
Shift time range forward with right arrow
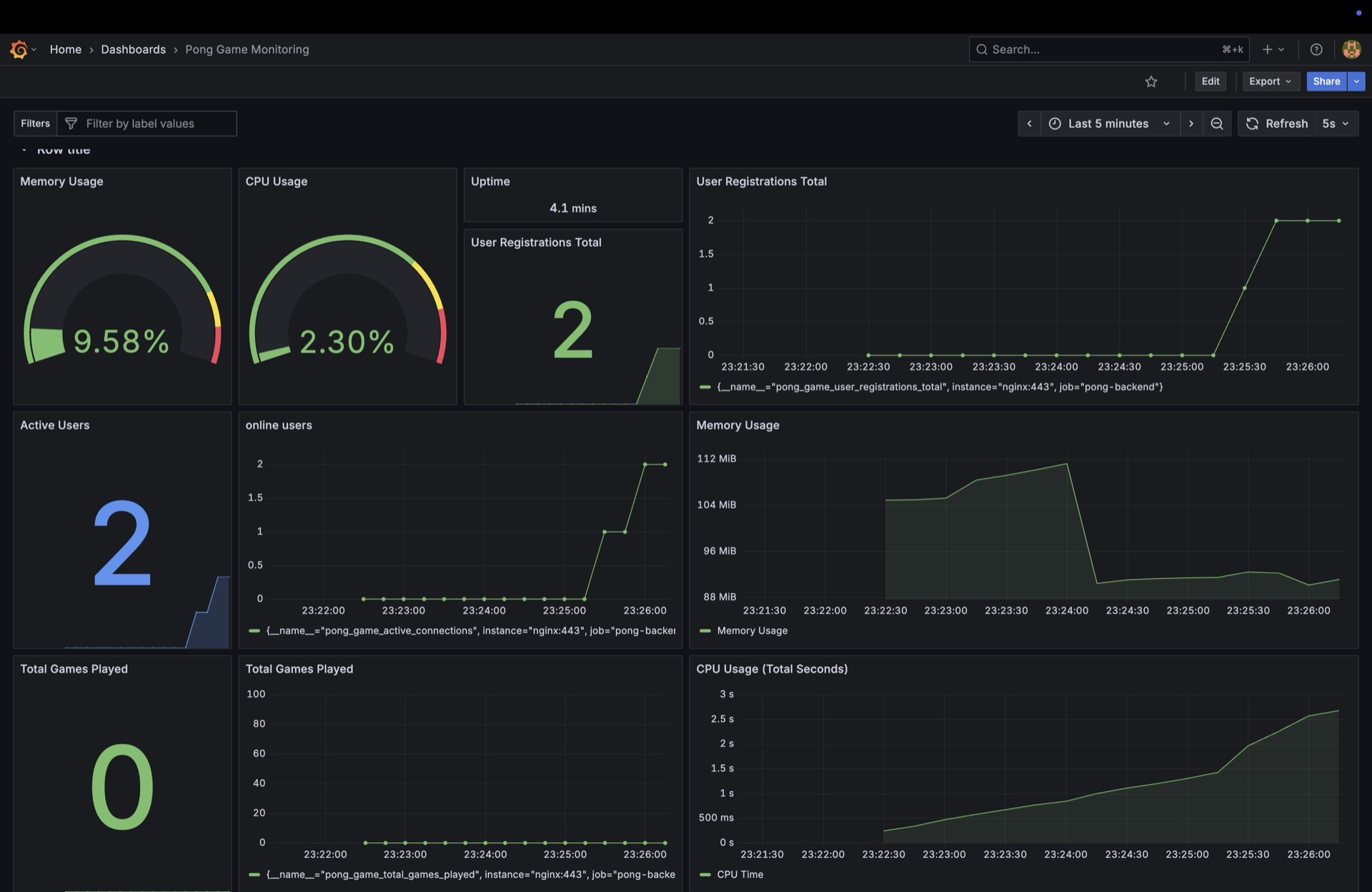pos(1190,124)
